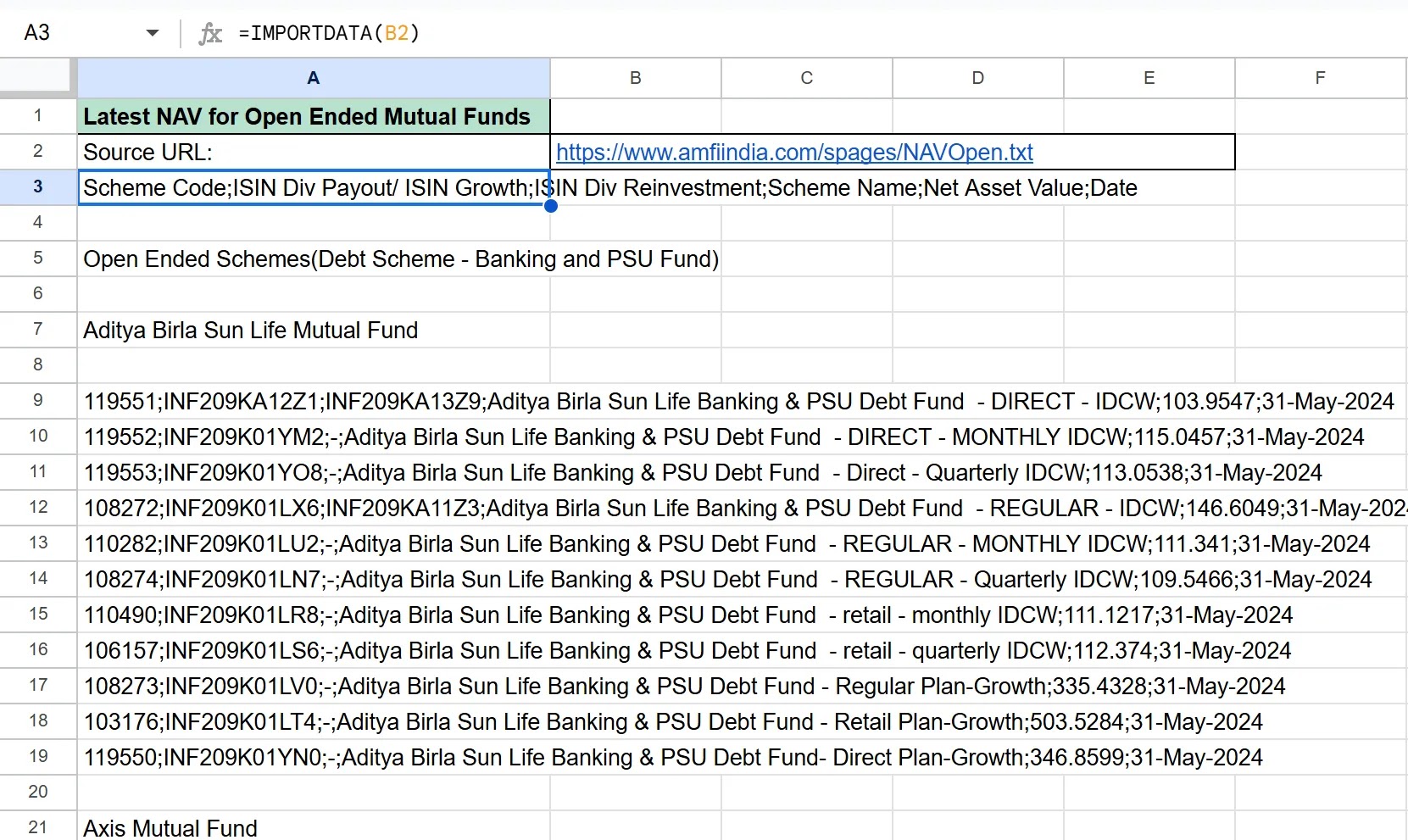Click the row starting with 108272
Viewport: 1408px width, 840px height.
coord(745,508)
